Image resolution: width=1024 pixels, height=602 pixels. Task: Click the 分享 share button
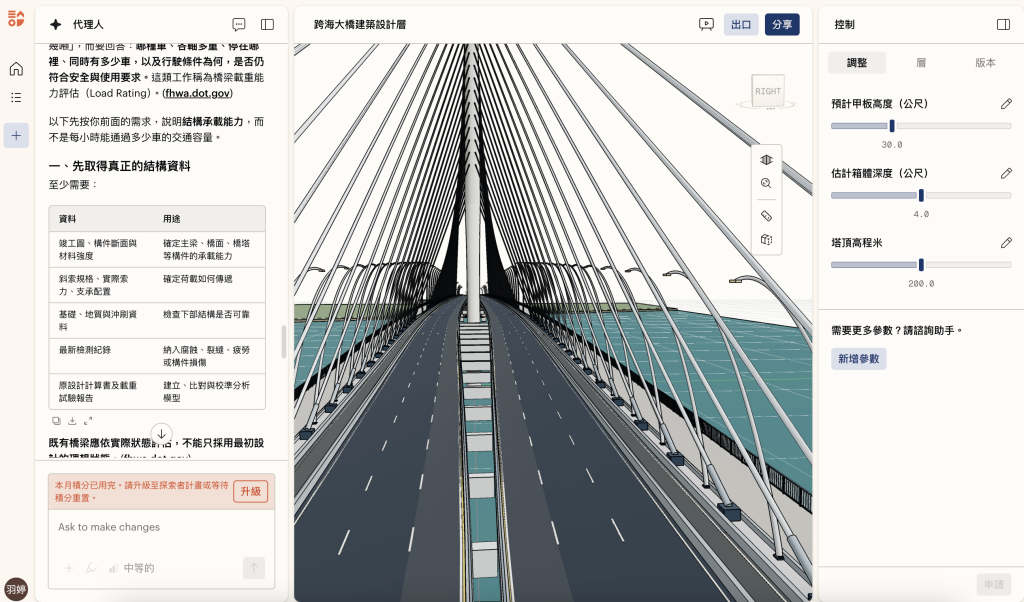(782, 24)
